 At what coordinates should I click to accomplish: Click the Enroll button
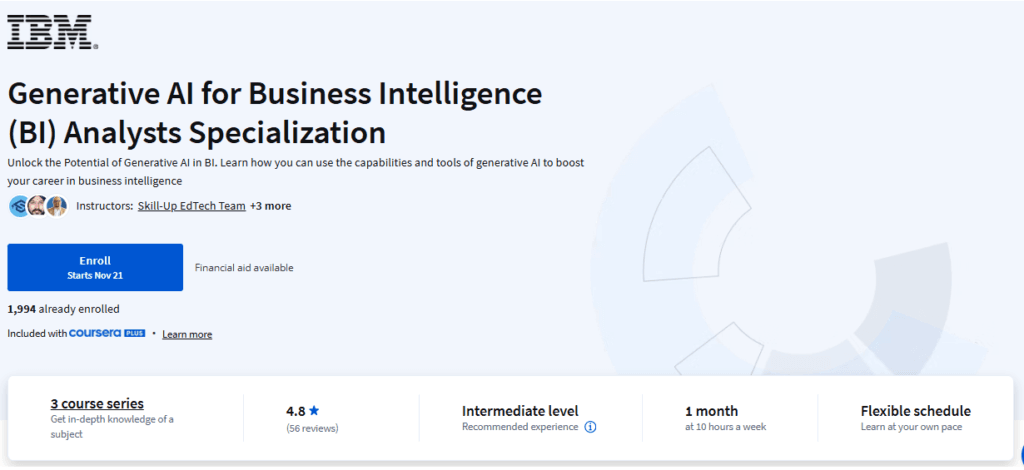pos(95,268)
